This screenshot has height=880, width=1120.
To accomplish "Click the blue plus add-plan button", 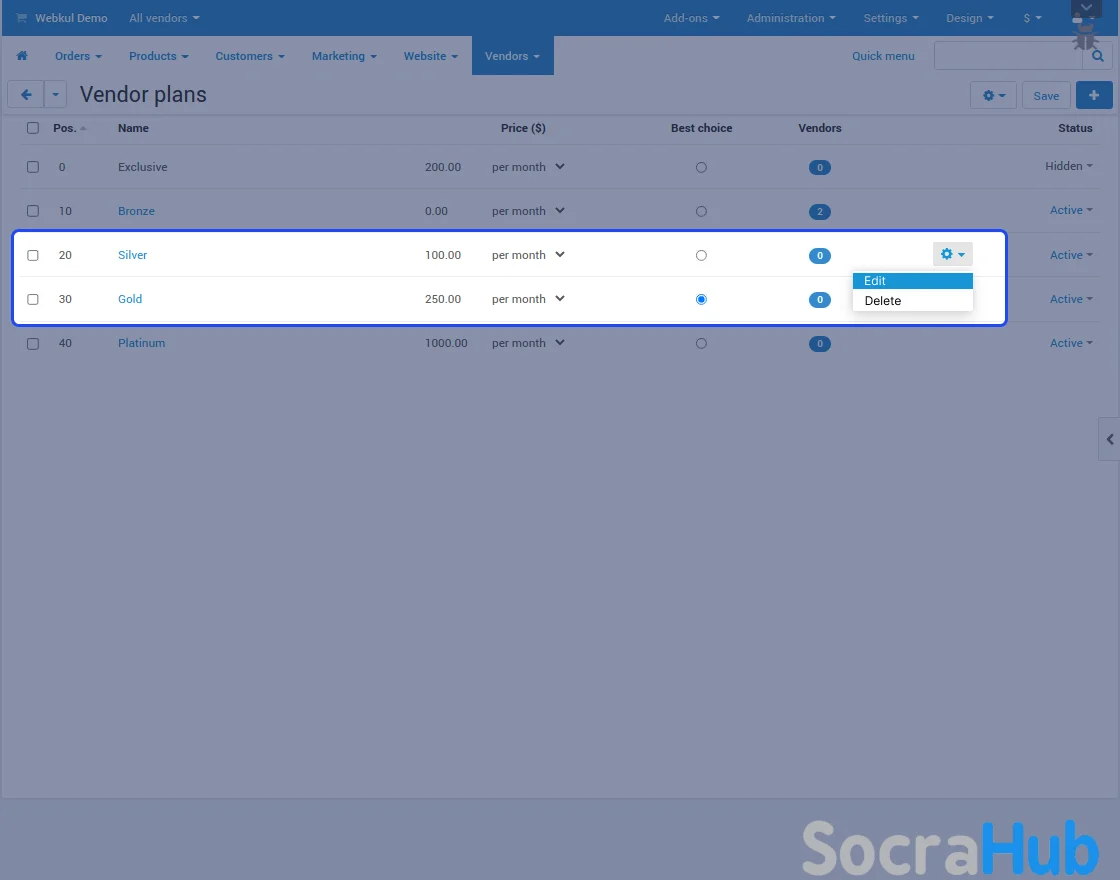I will pyautogui.click(x=1094, y=95).
